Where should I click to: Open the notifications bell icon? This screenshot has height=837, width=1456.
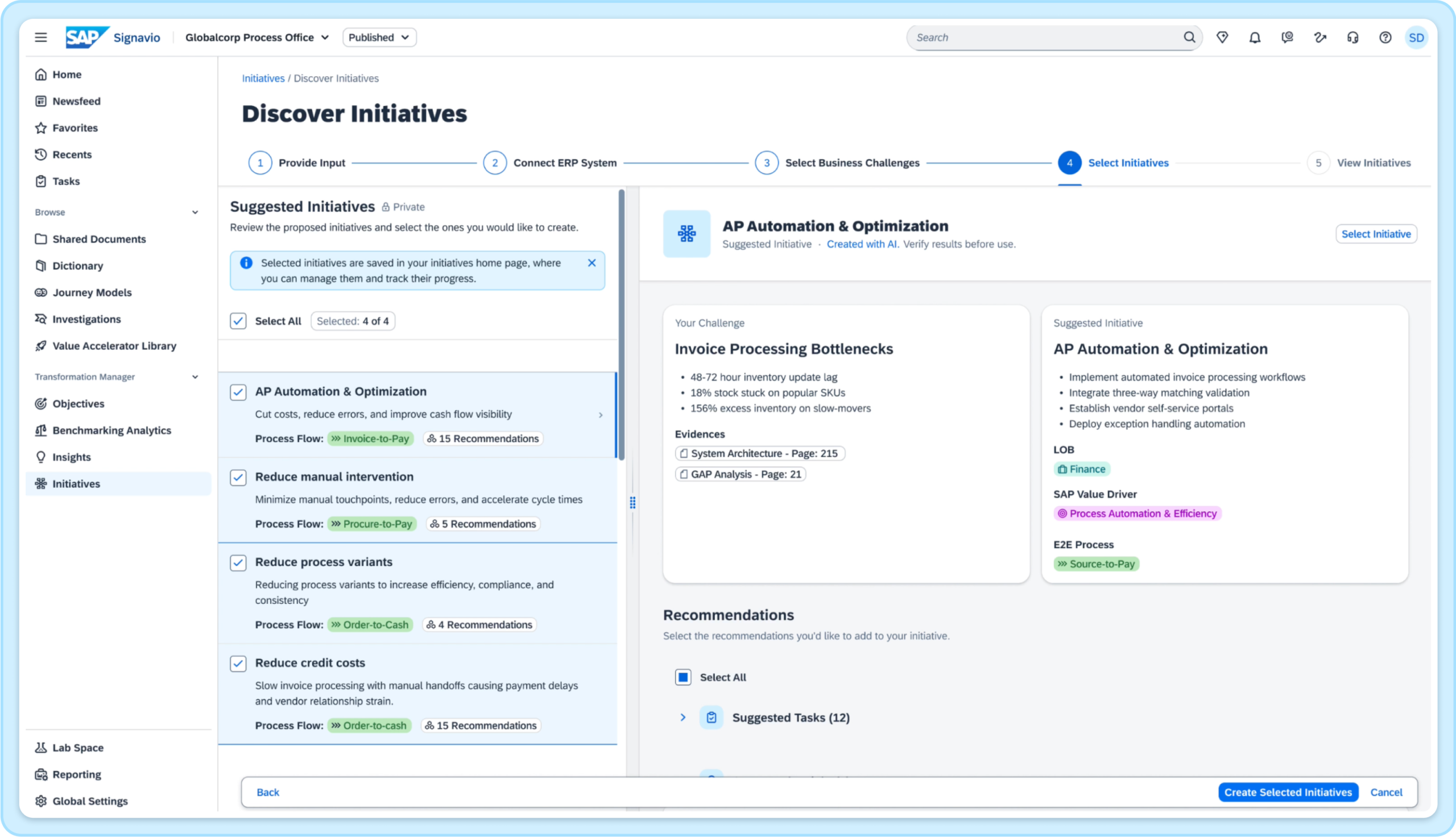[1254, 37]
